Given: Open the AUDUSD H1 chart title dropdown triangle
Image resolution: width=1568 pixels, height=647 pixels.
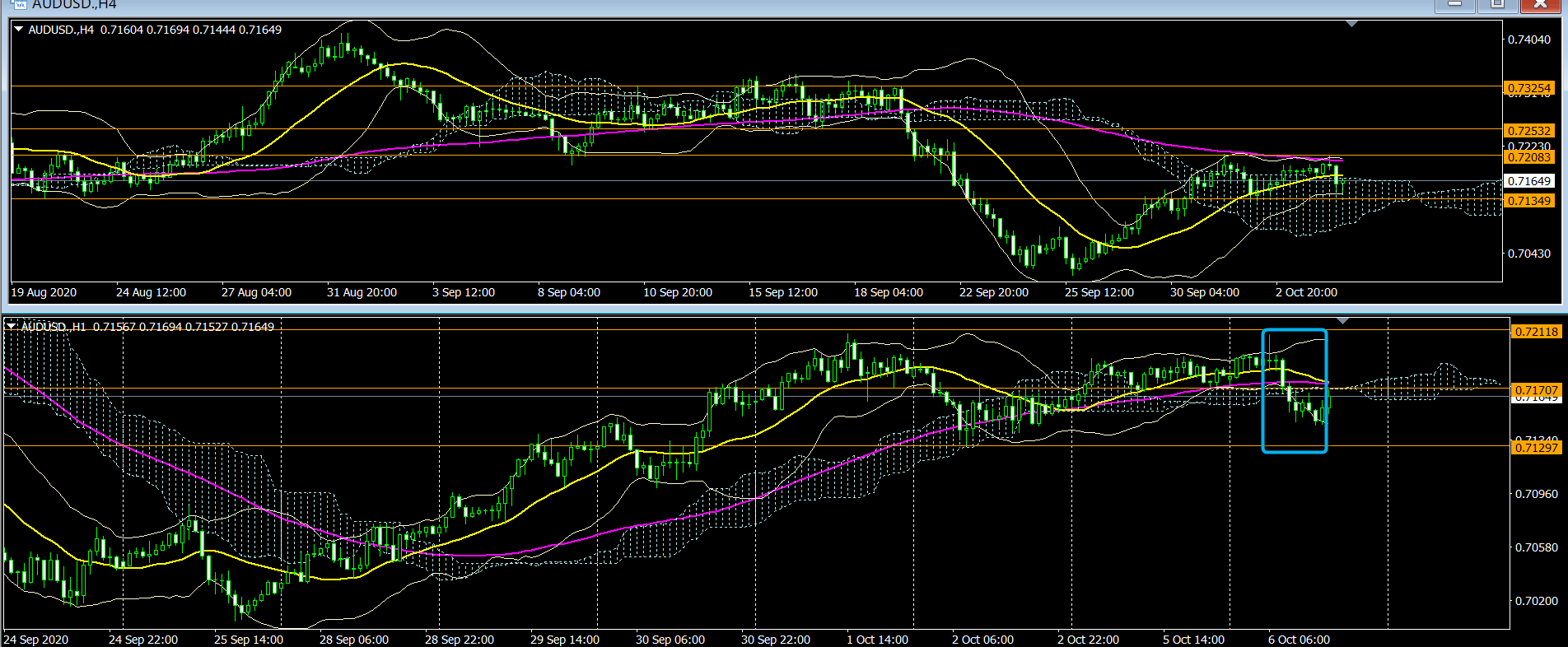Looking at the screenshot, I should coord(11,326).
